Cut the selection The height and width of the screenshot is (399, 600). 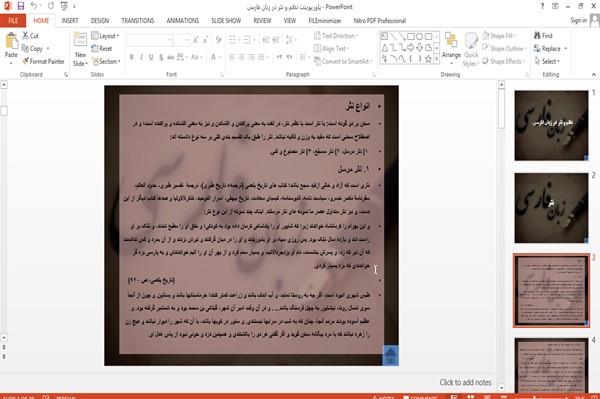coord(31,36)
